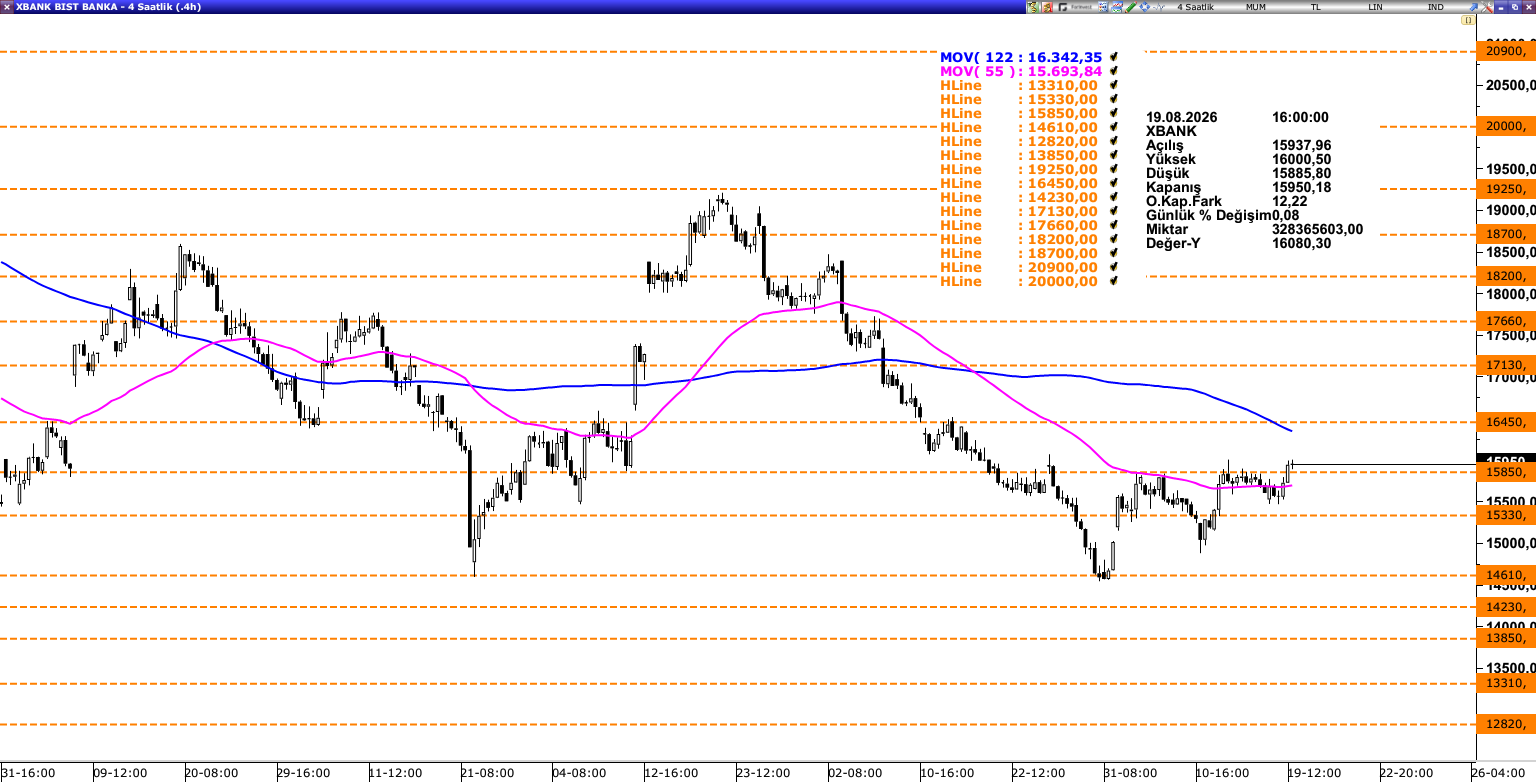Select the green pencil drawing tool
Image resolution: width=1536 pixels, height=782 pixels.
1130,7
